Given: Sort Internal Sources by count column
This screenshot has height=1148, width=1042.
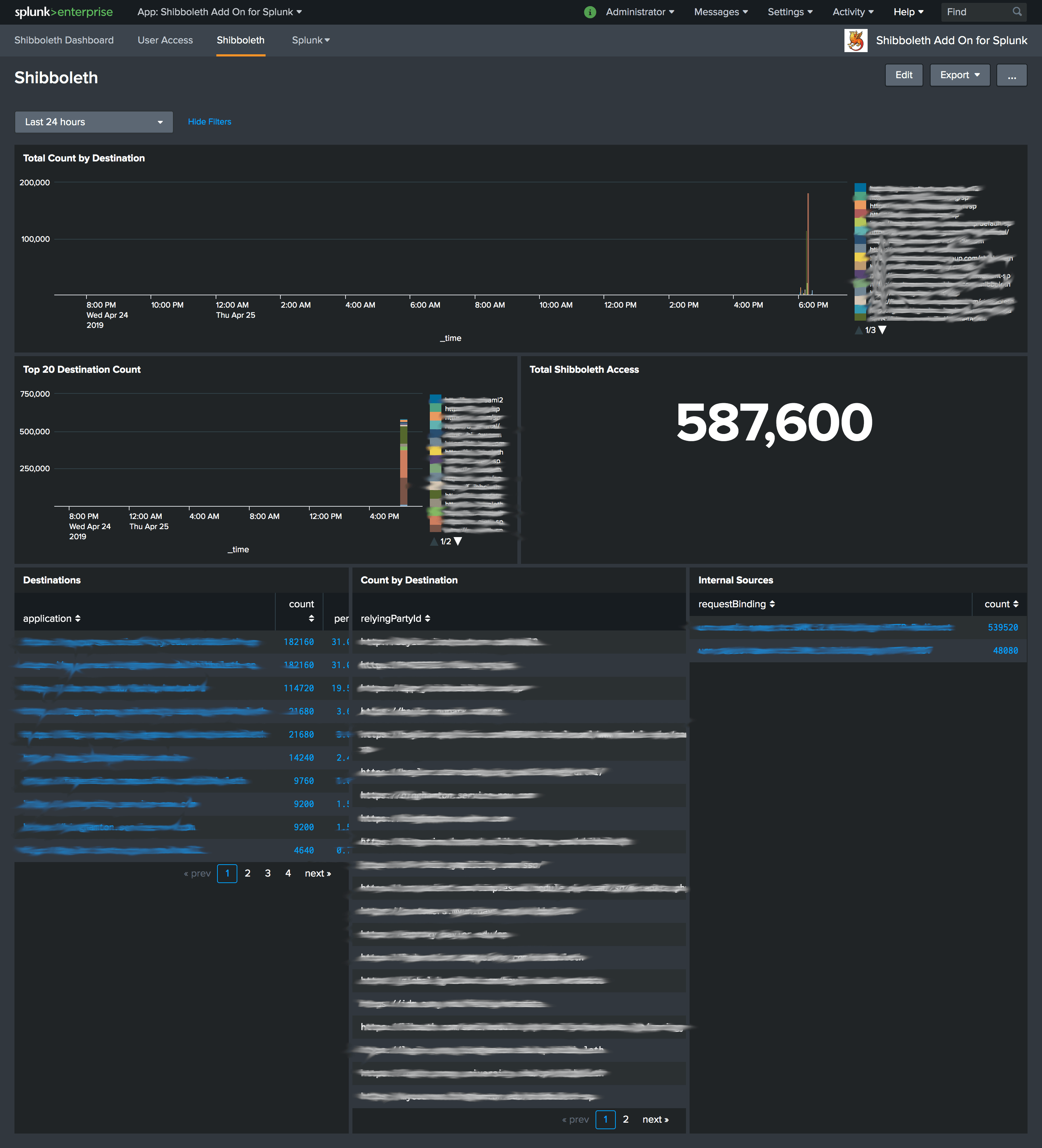Looking at the screenshot, I should pos(1001,604).
